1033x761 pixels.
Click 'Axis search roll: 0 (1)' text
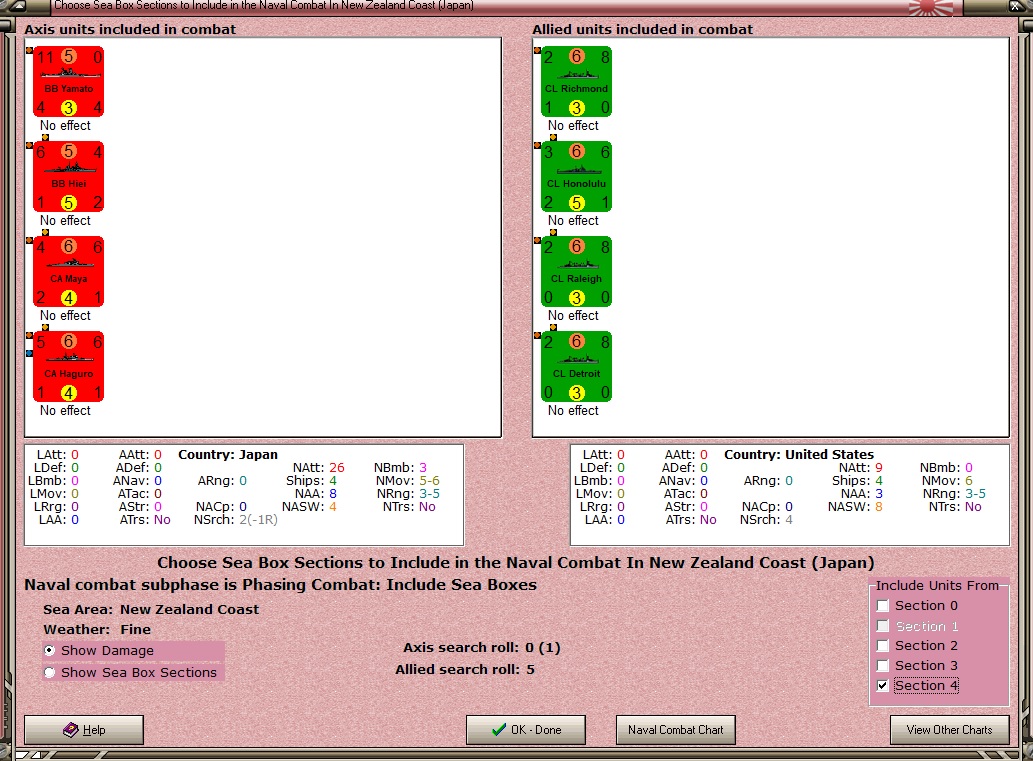point(482,648)
